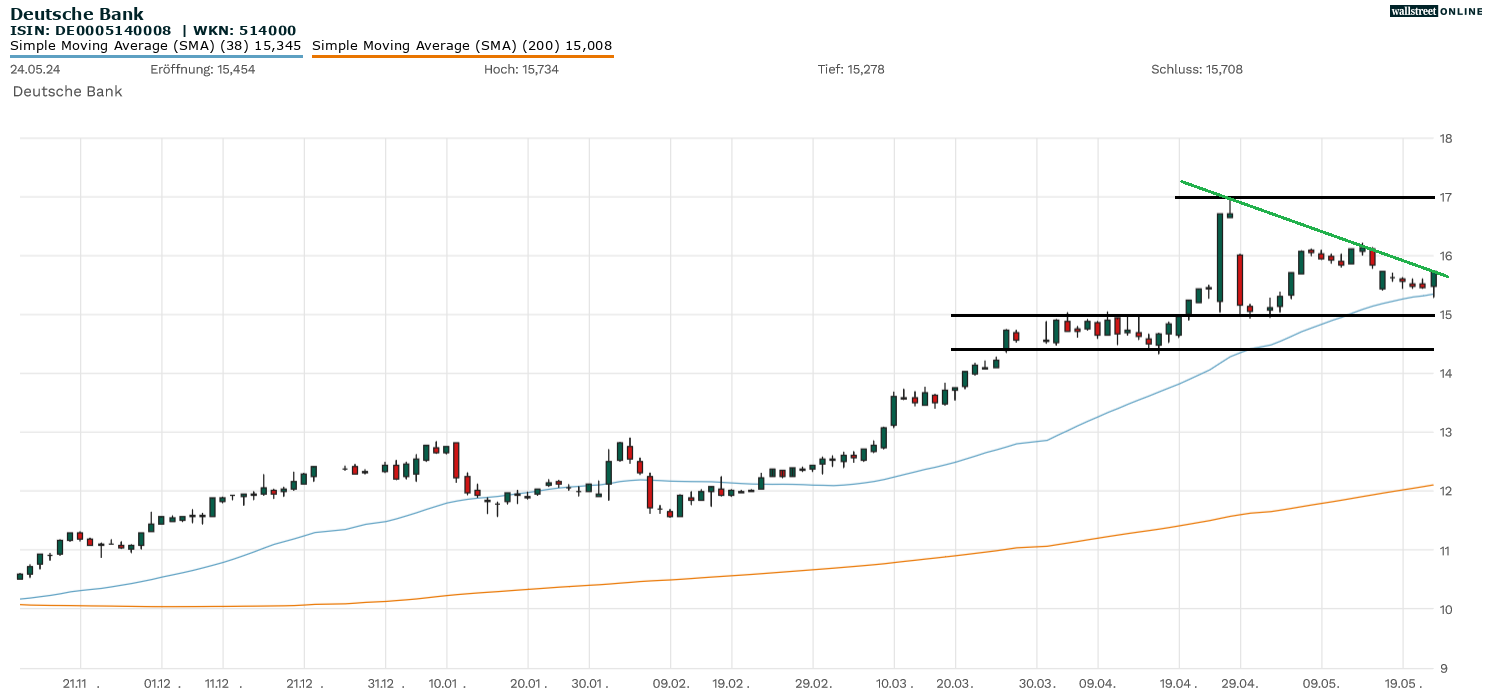Click the date 24.05.24

(x=35, y=70)
